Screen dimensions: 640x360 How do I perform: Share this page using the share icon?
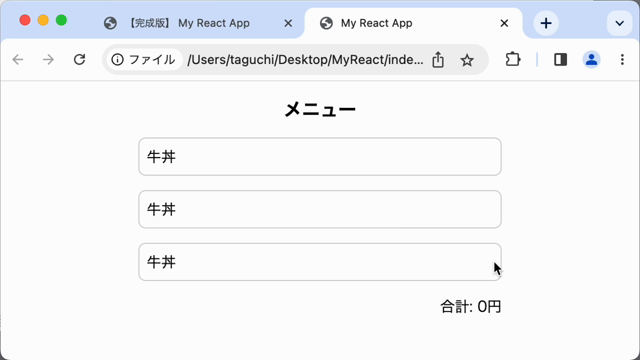pyautogui.click(x=438, y=60)
